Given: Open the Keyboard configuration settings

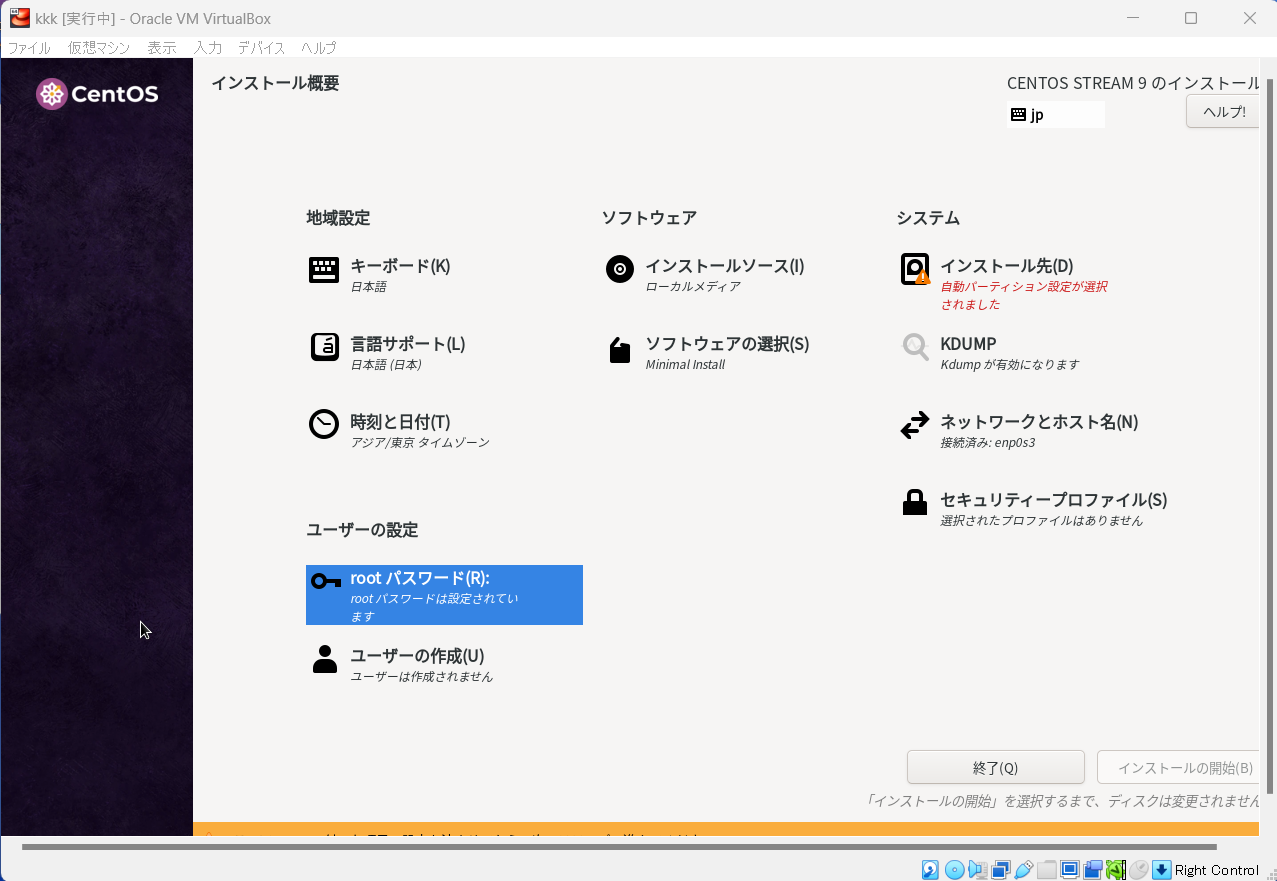Looking at the screenshot, I should [x=401, y=266].
